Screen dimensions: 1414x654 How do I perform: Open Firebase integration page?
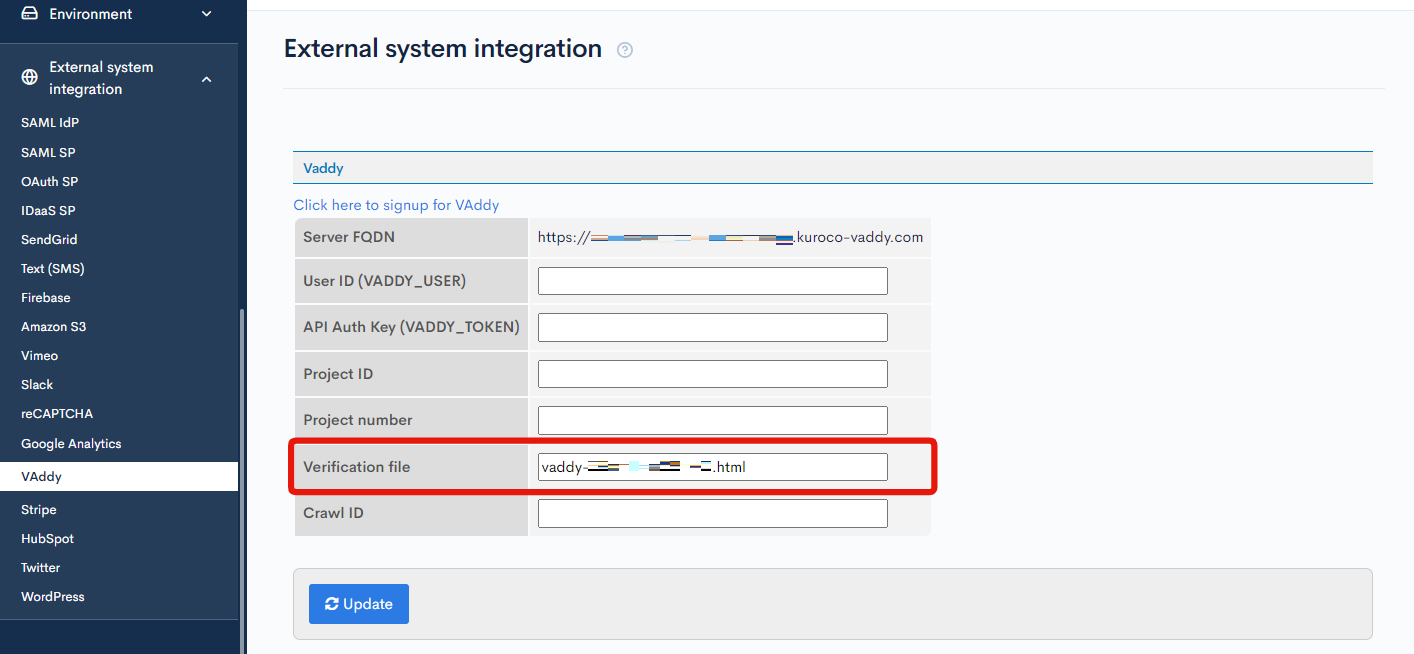tap(46, 298)
